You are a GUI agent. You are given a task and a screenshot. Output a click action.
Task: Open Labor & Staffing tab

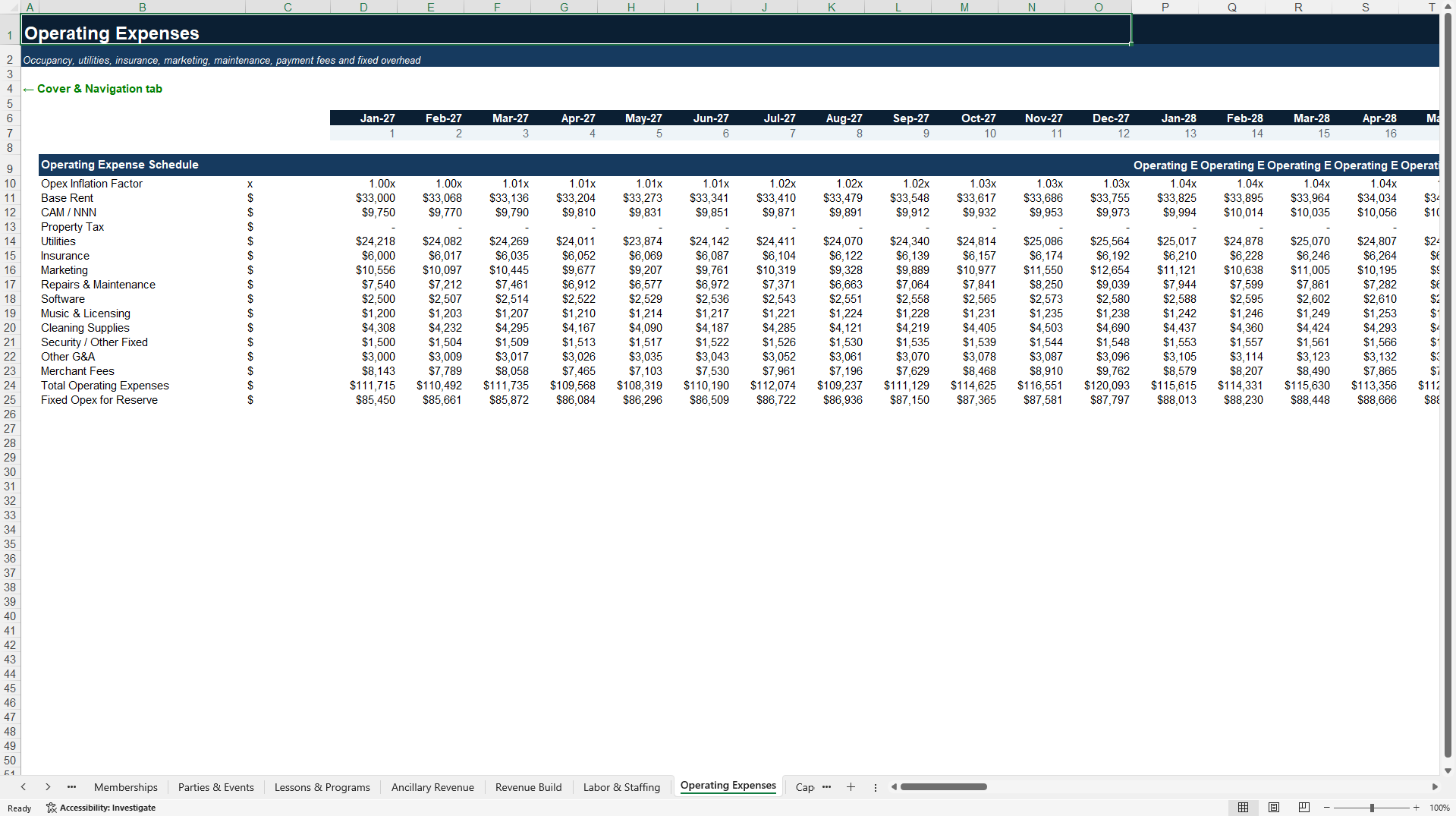(621, 787)
